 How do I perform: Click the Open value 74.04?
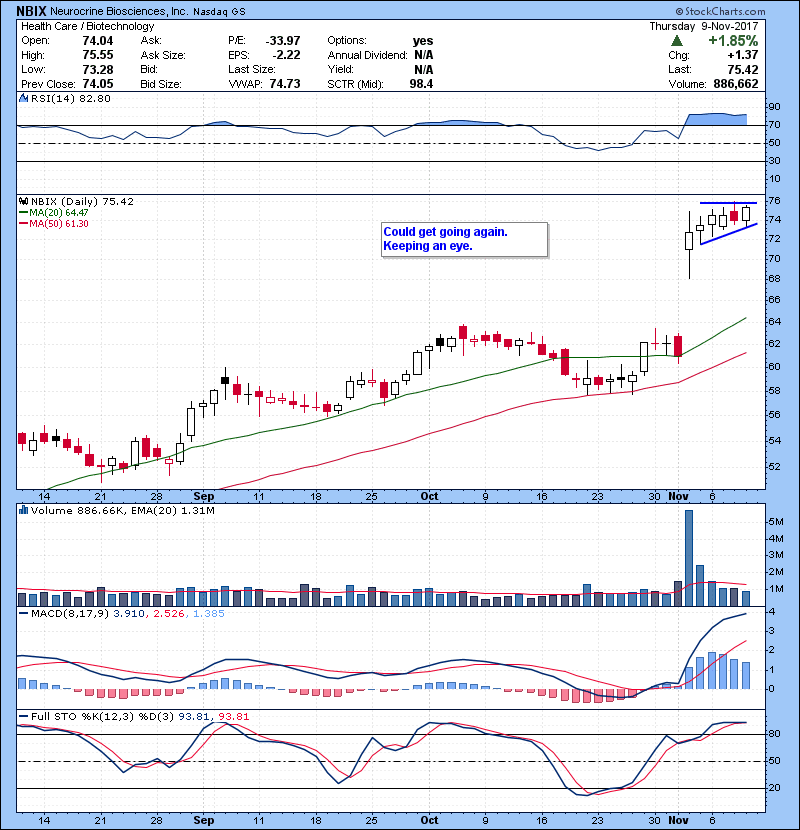[x=97, y=41]
